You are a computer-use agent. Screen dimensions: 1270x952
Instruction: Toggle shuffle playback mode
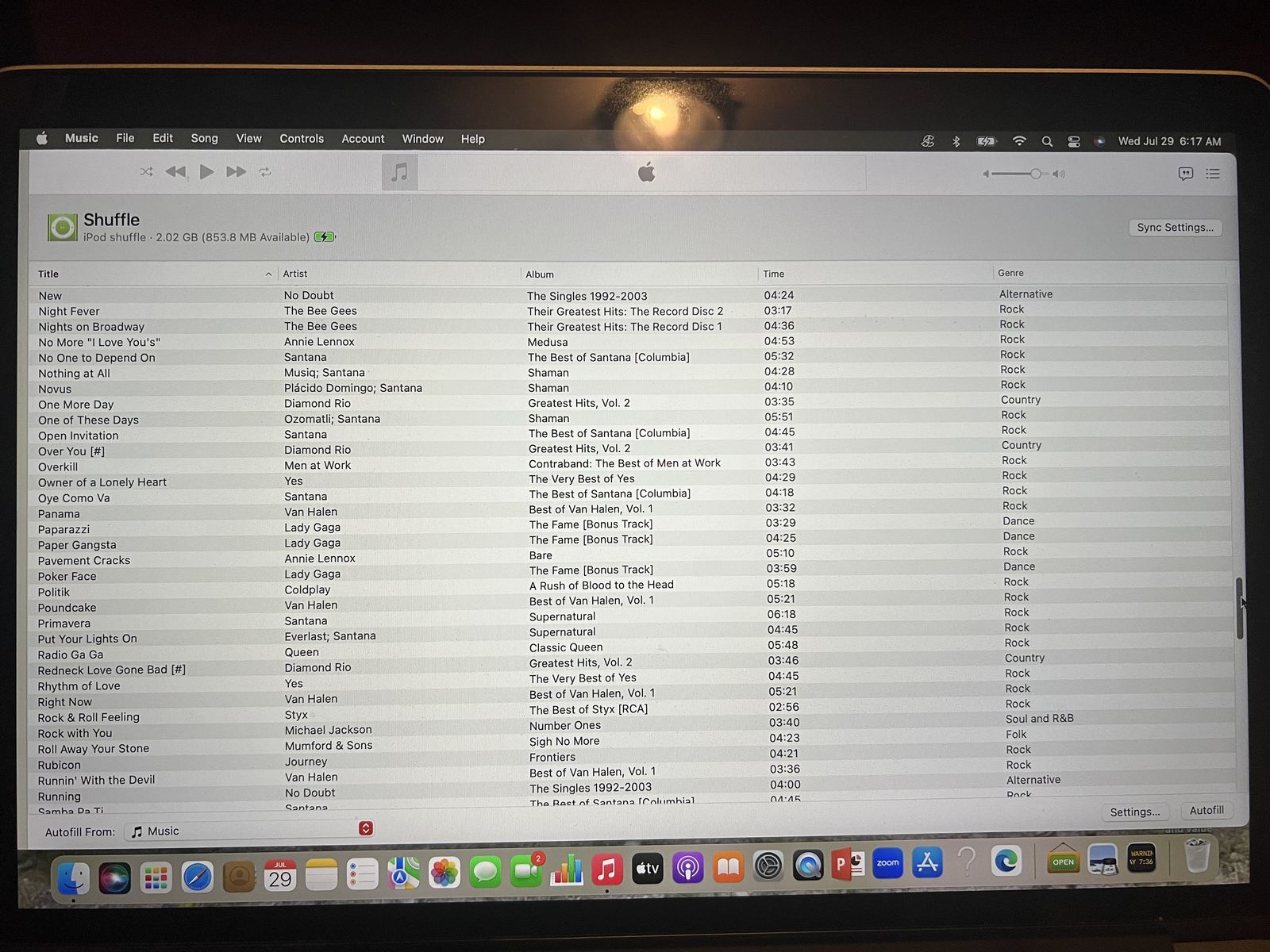[147, 171]
